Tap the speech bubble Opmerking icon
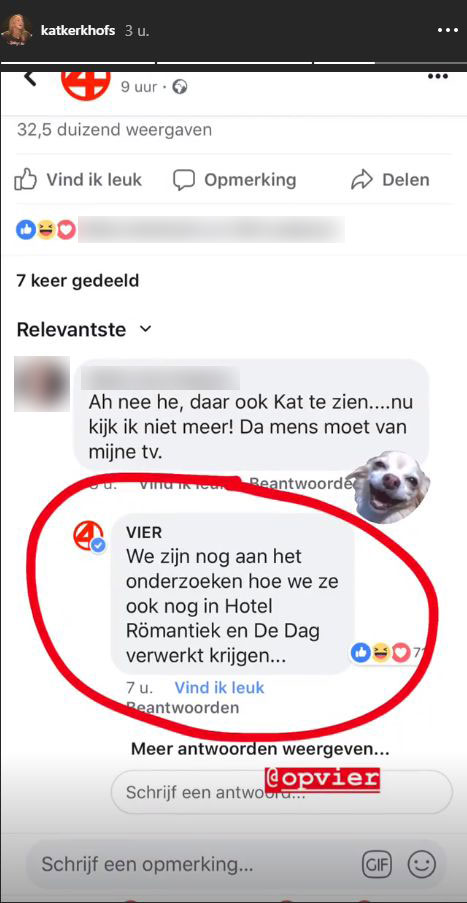Image resolution: width=467 pixels, height=903 pixels. pyautogui.click(x=184, y=180)
